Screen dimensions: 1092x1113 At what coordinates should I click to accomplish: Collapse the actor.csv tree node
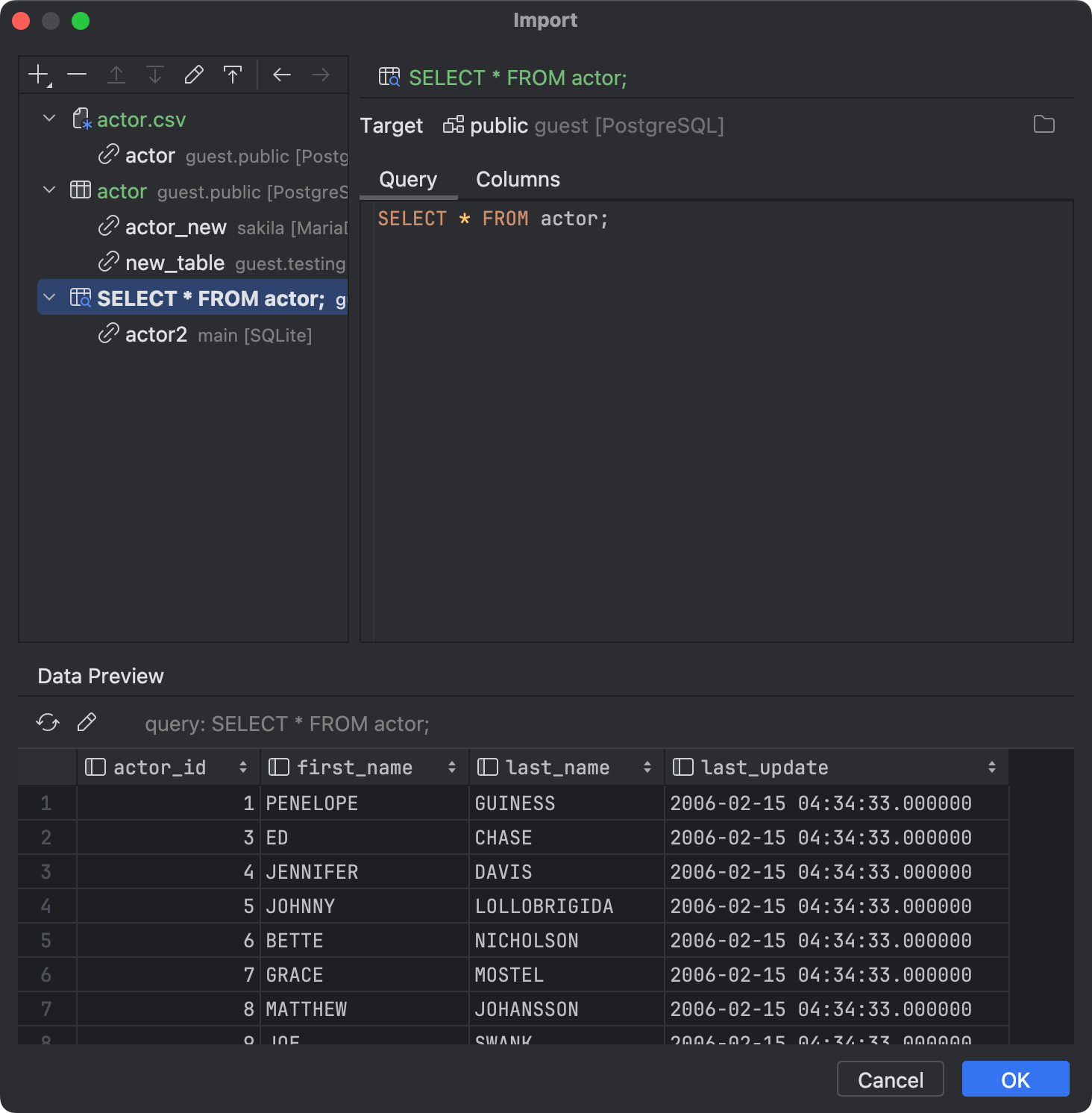pos(48,118)
